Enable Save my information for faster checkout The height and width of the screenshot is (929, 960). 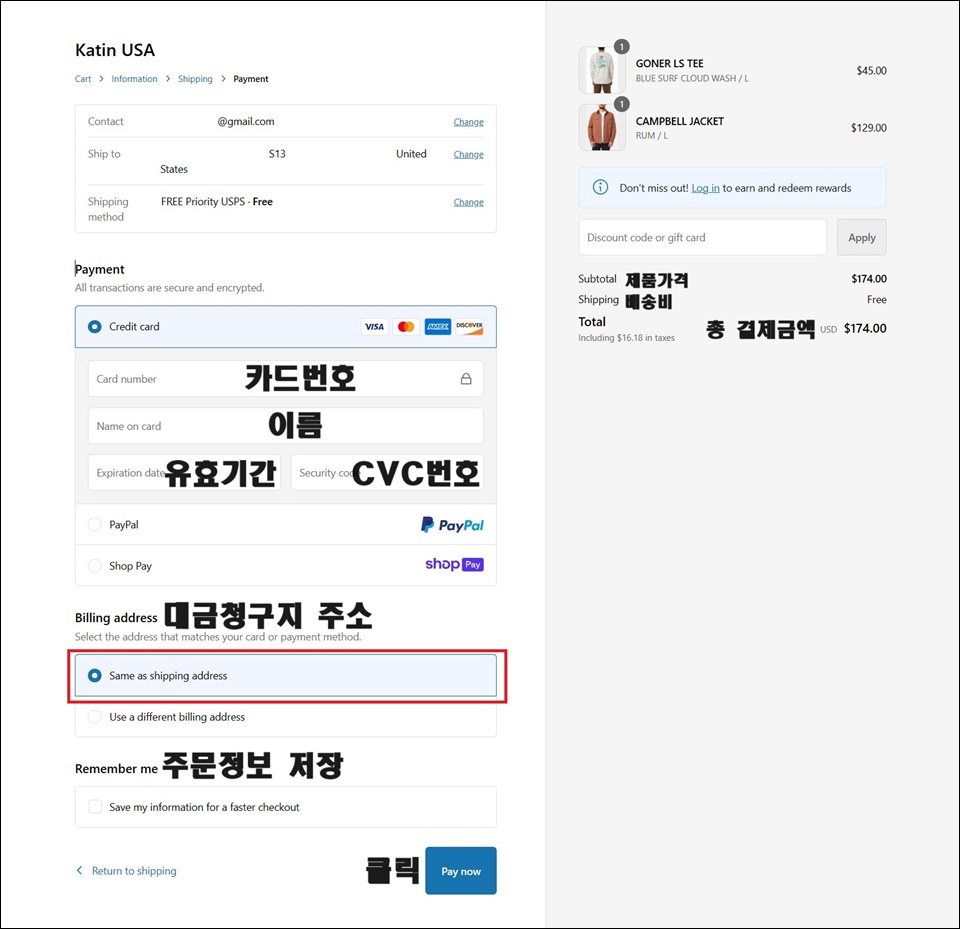click(95, 807)
